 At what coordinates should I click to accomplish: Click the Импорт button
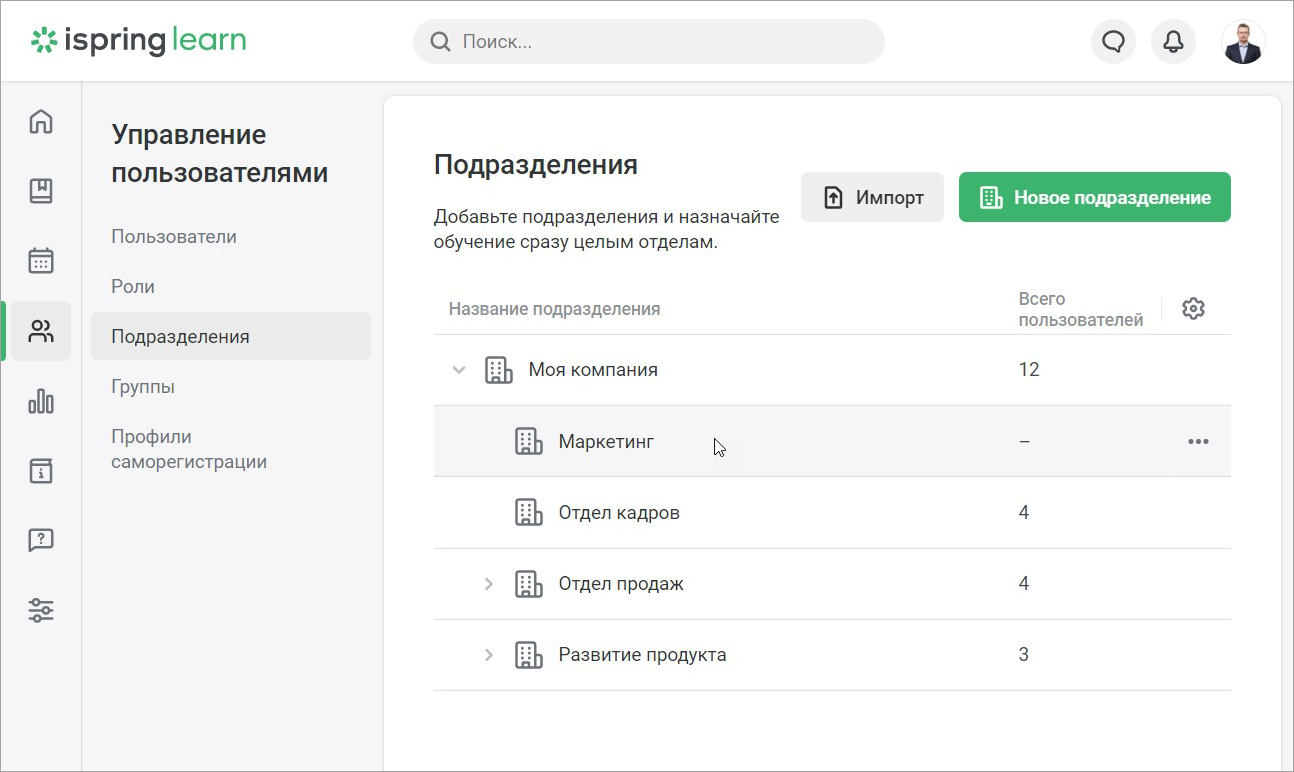click(872, 197)
